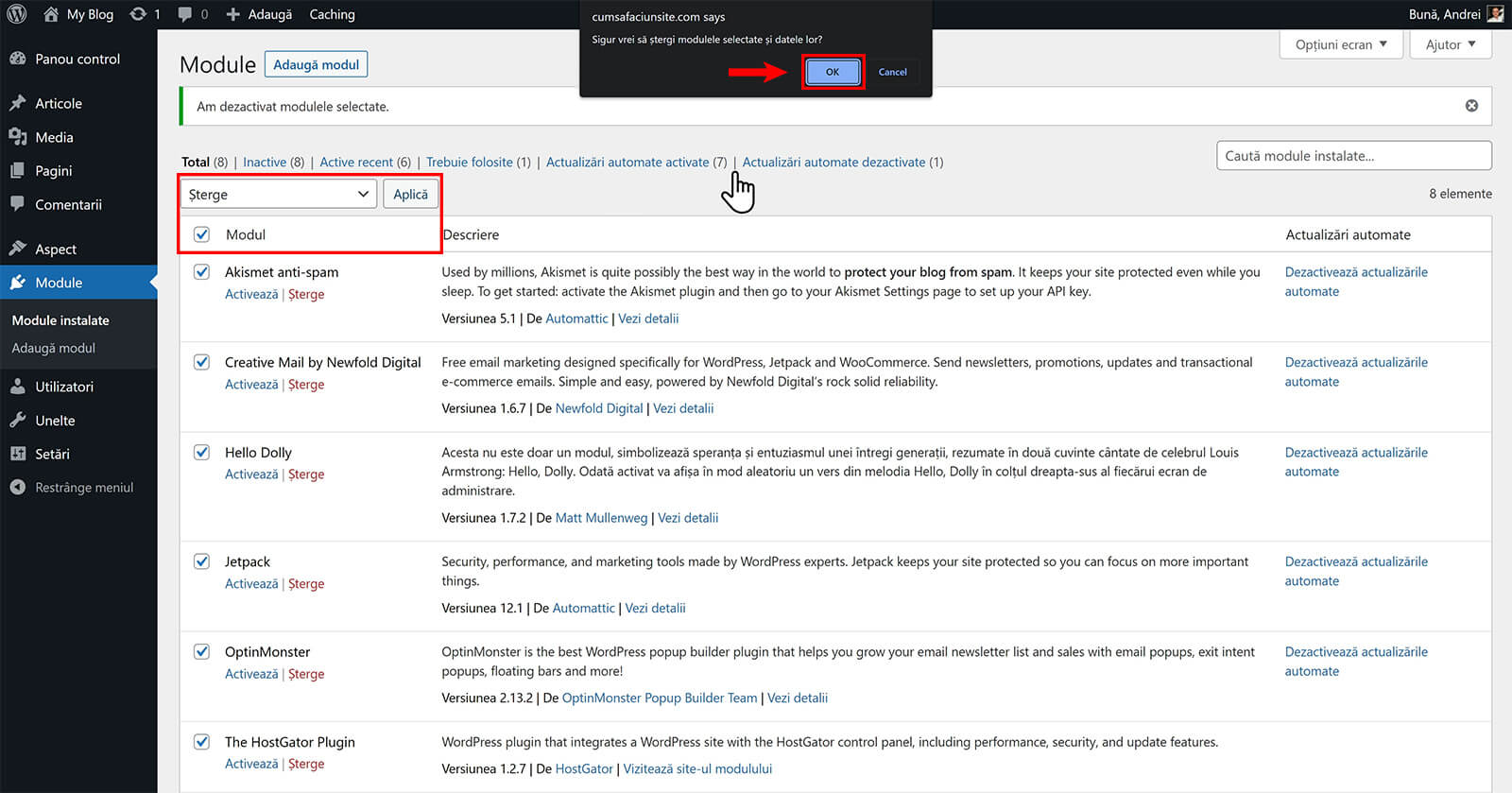Sort by the Modul column header
Screen dimensions: 1512x793
(x=246, y=234)
